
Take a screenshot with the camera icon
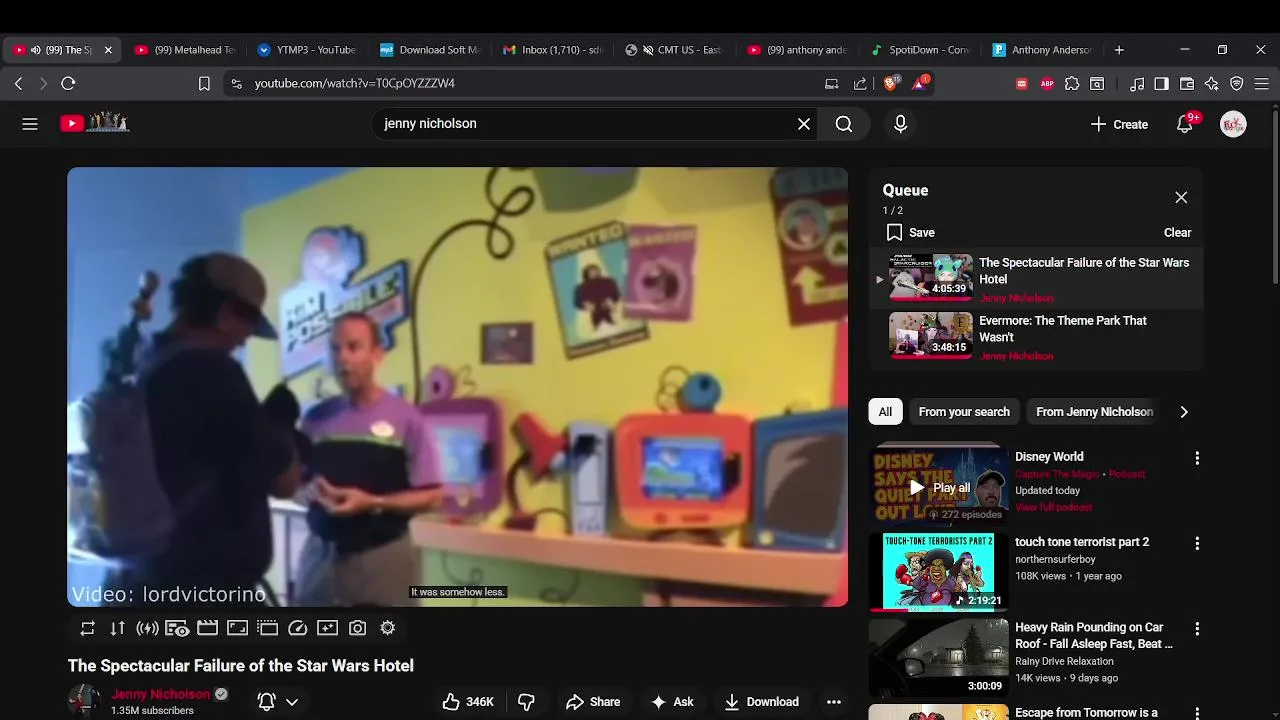coord(357,628)
